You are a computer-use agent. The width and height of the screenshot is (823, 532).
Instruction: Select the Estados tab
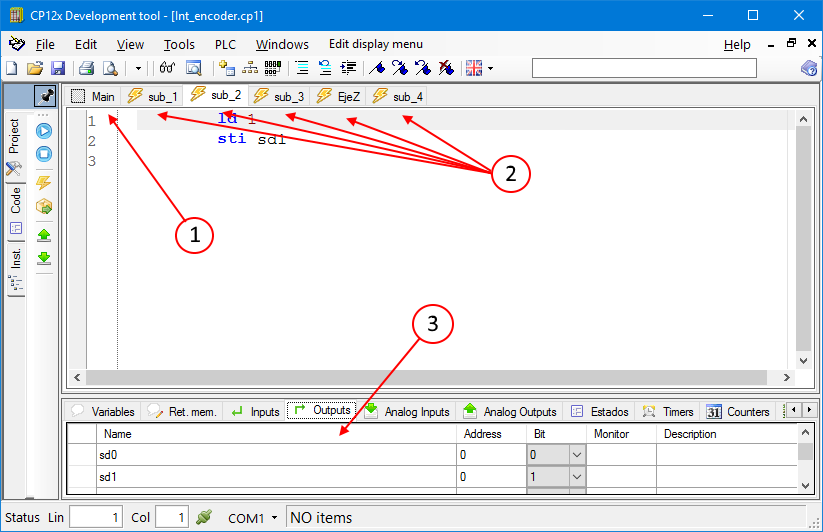[x=599, y=411]
